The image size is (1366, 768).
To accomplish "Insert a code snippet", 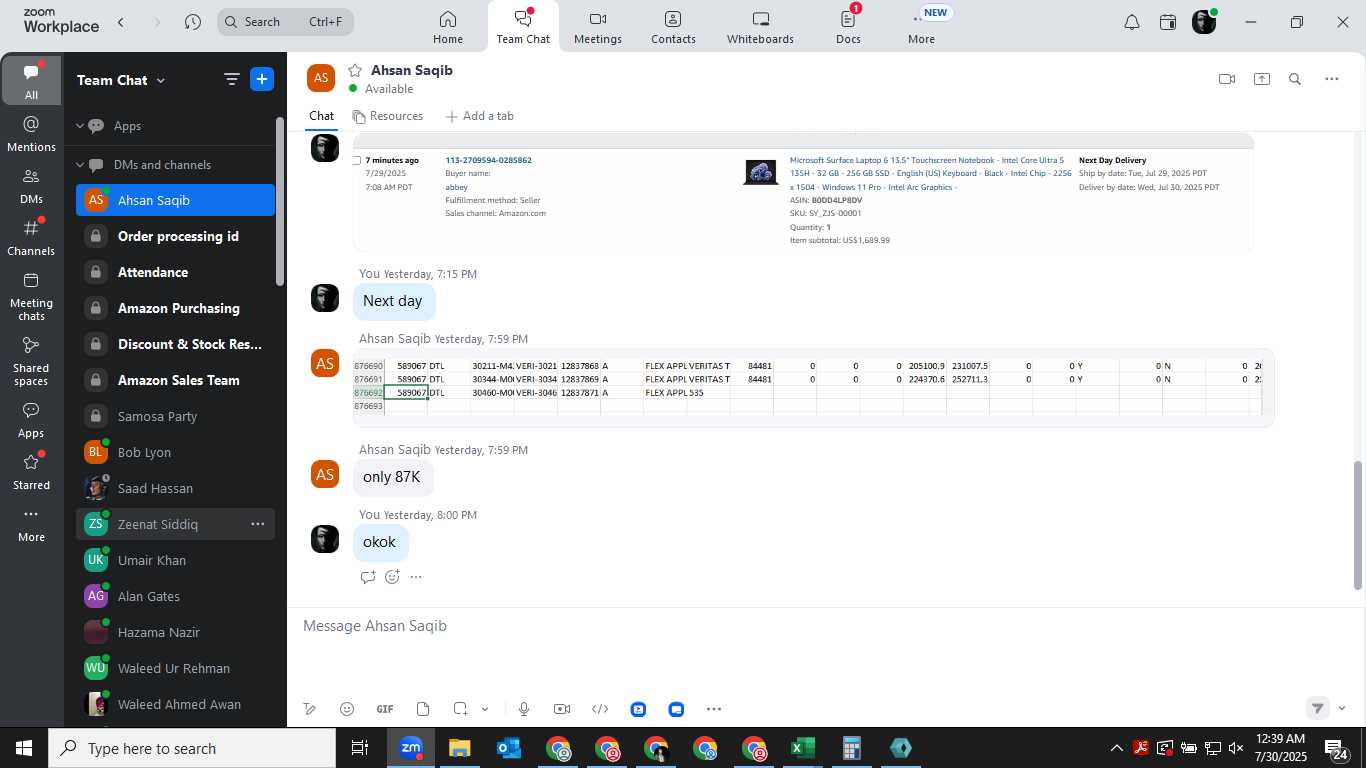I will coord(600,709).
